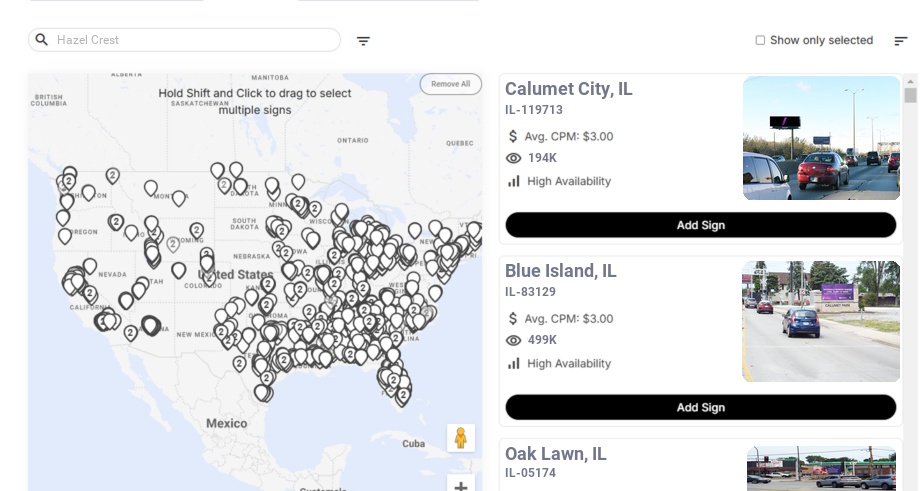Click the Calumet City, IL listing title
Screen dimensions: 920x491
(x=568, y=89)
